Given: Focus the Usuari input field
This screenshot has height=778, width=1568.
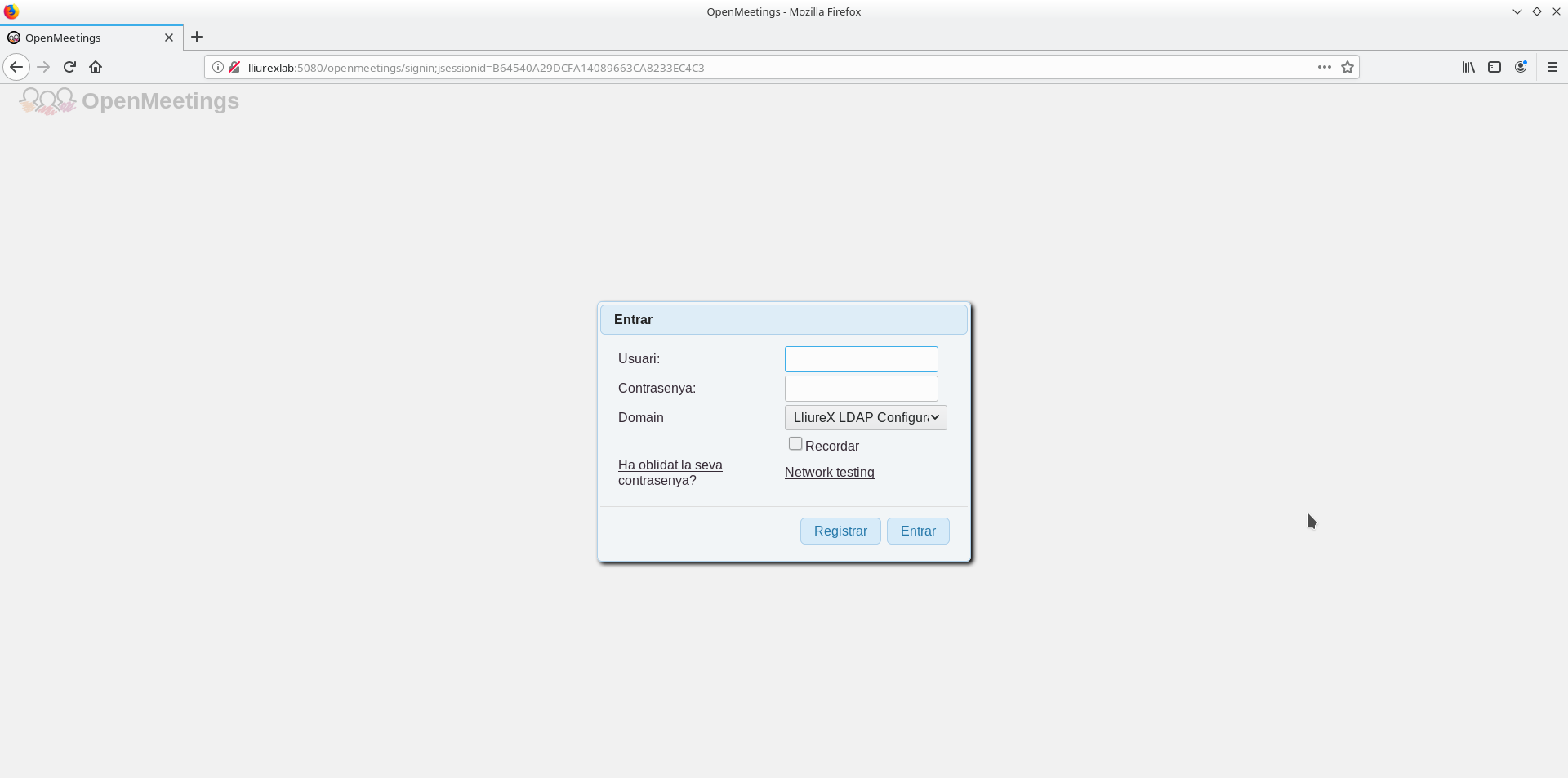Looking at the screenshot, I should (861, 359).
